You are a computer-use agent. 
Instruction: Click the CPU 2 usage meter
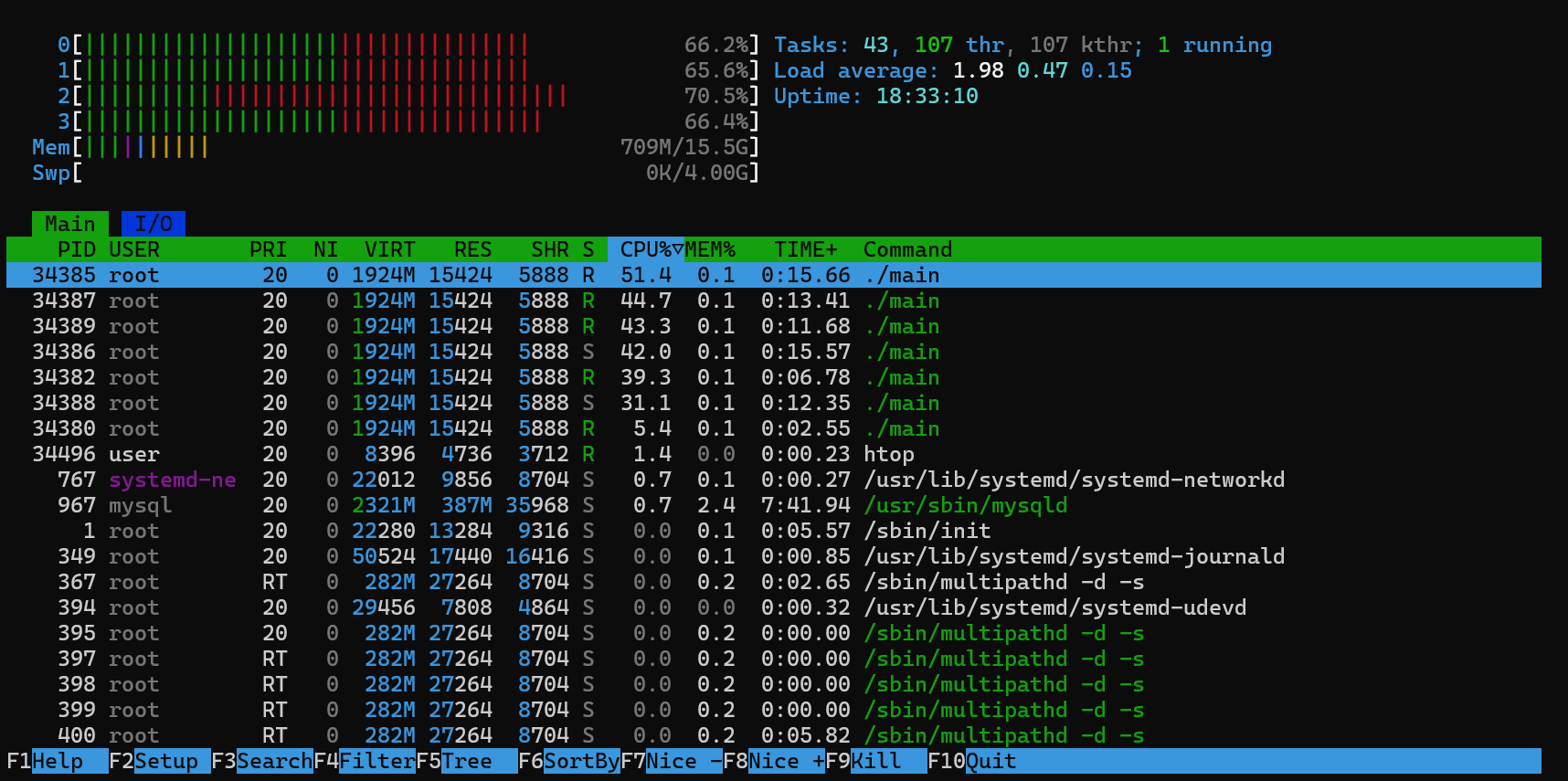pyautogui.click(x=408, y=96)
